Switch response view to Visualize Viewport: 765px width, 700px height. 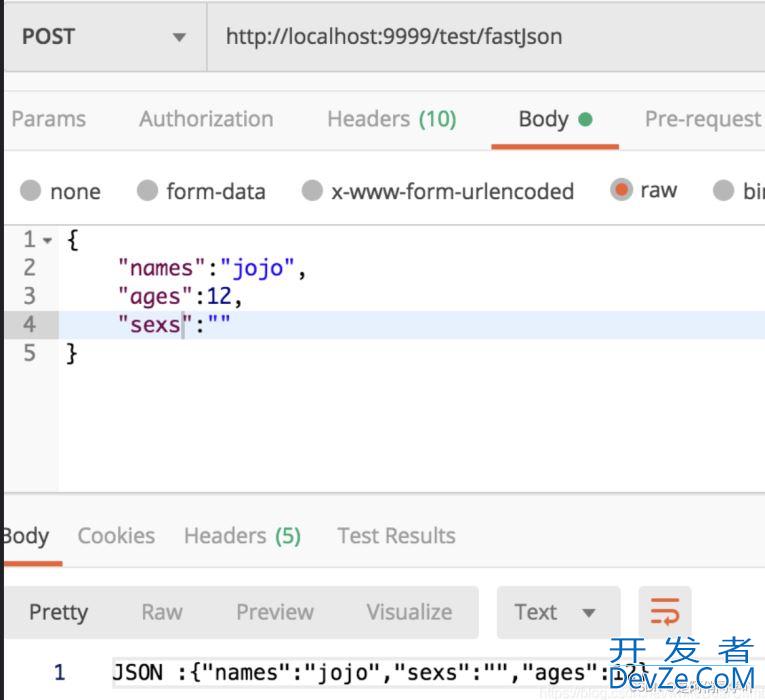409,612
